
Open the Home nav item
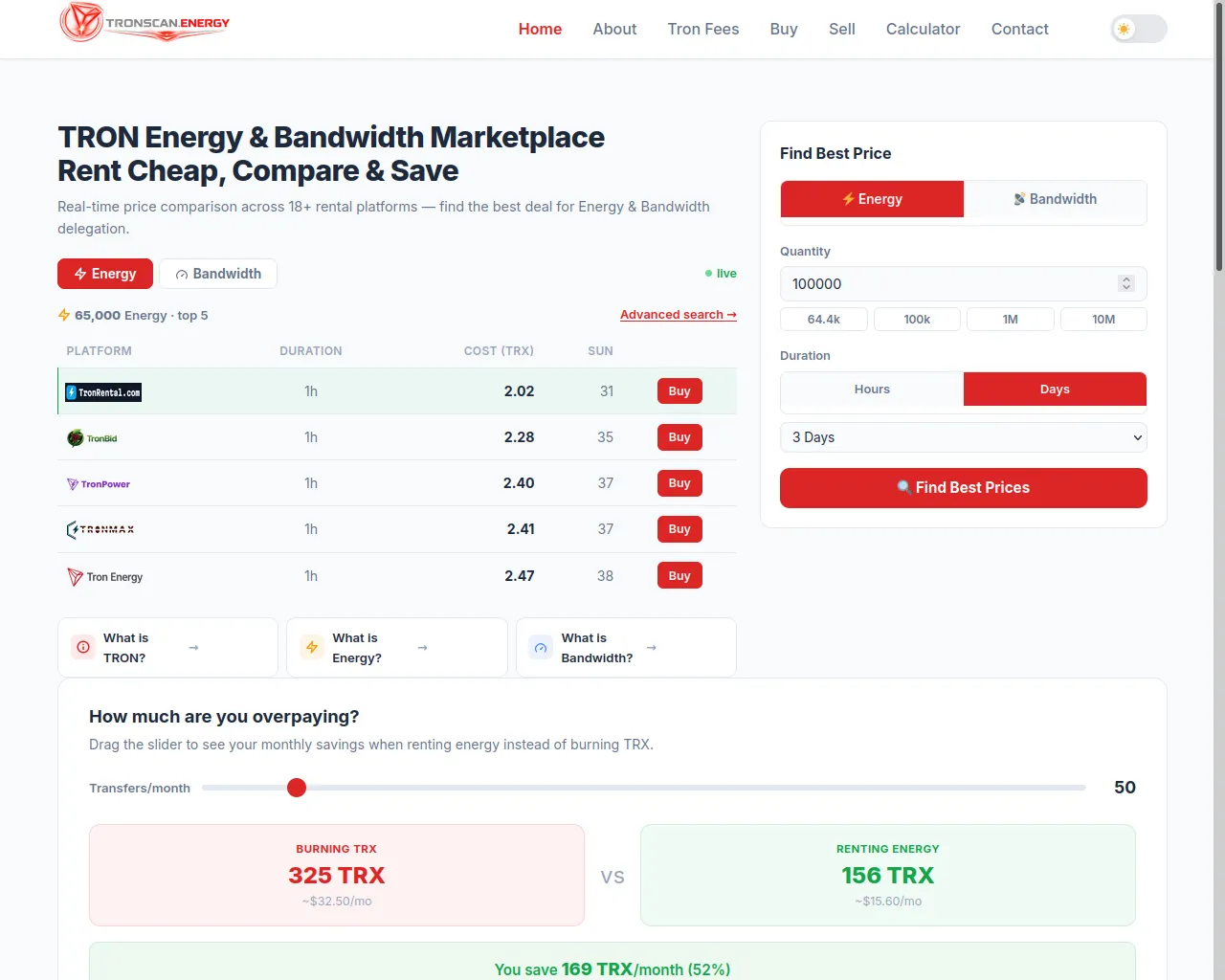pos(540,29)
